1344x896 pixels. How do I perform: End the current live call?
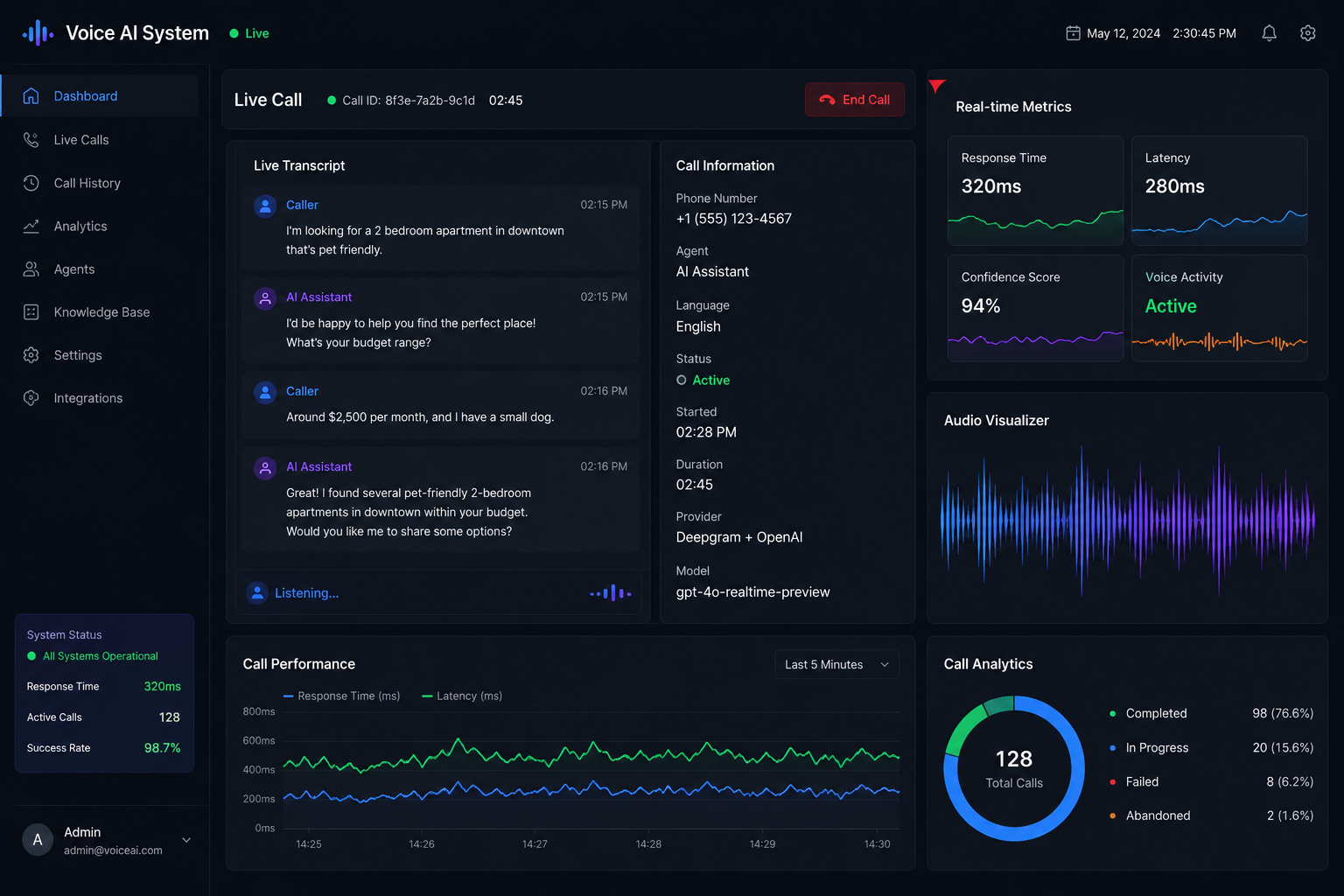coord(854,100)
